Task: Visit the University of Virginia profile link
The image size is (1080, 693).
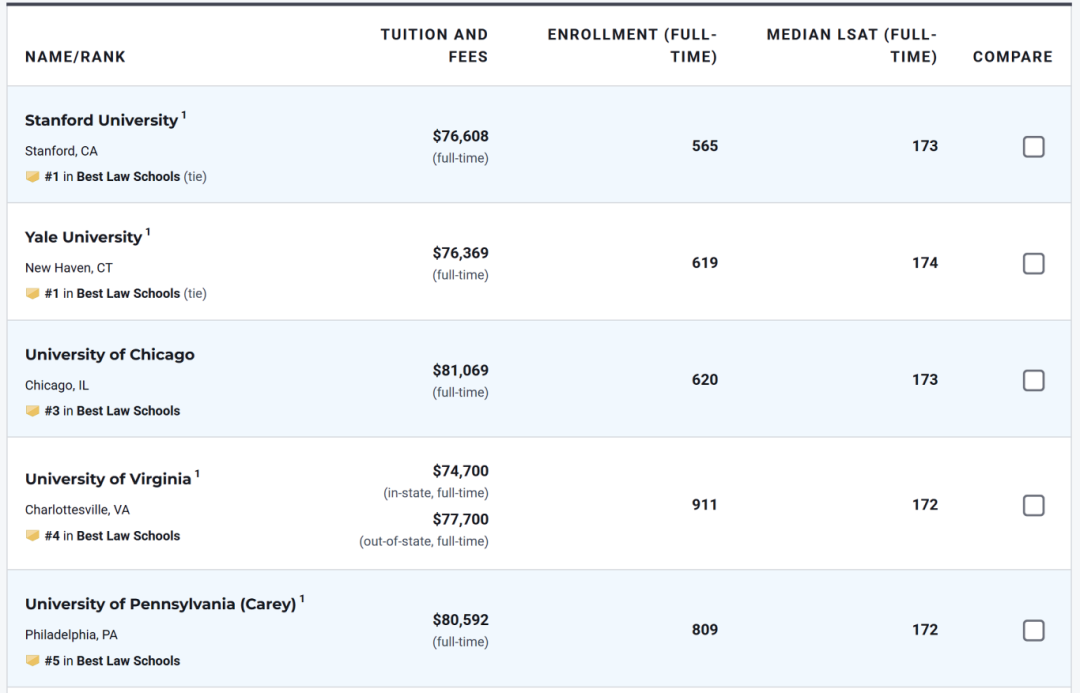Action: pyautogui.click(x=108, y=479)
